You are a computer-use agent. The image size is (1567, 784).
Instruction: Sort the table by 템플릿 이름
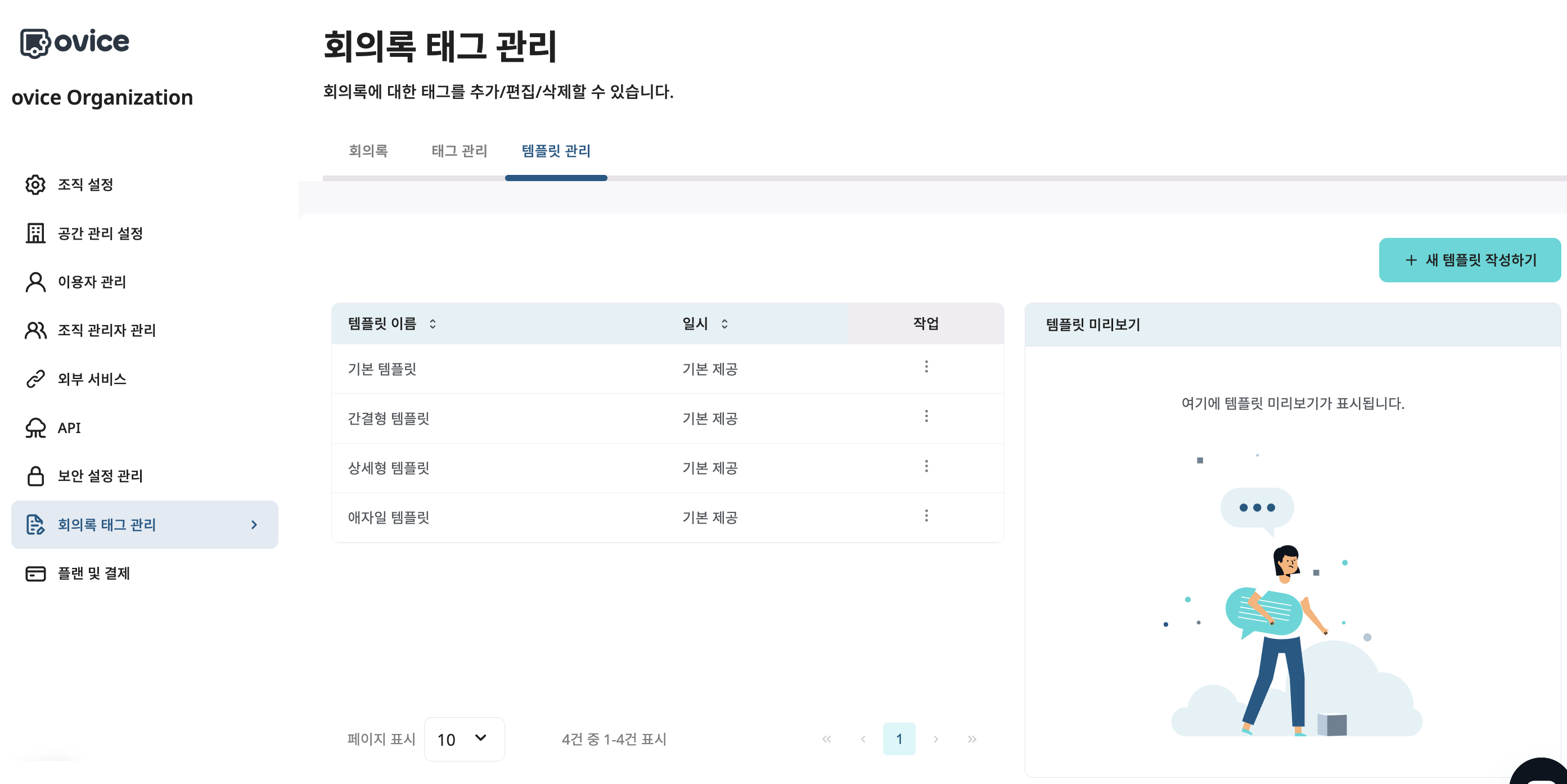(x=433, y=324)
